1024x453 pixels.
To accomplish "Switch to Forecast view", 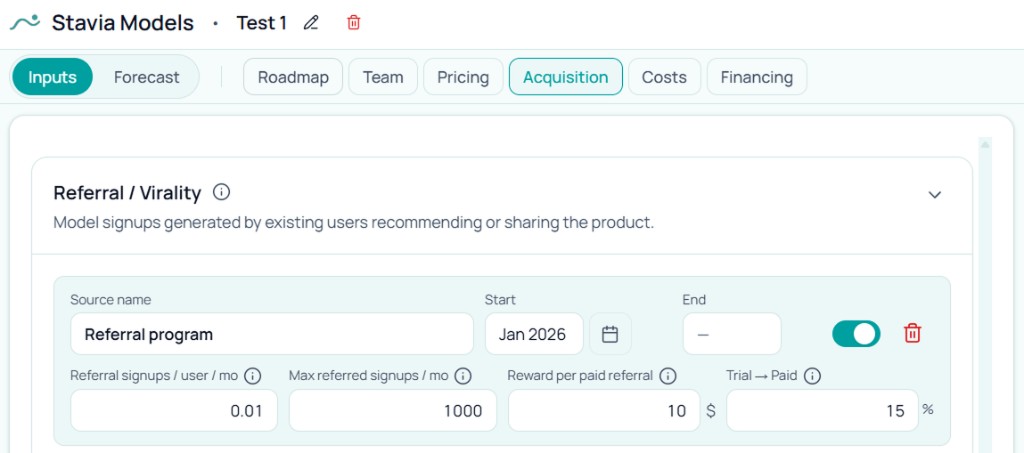I will click(146, 77).
